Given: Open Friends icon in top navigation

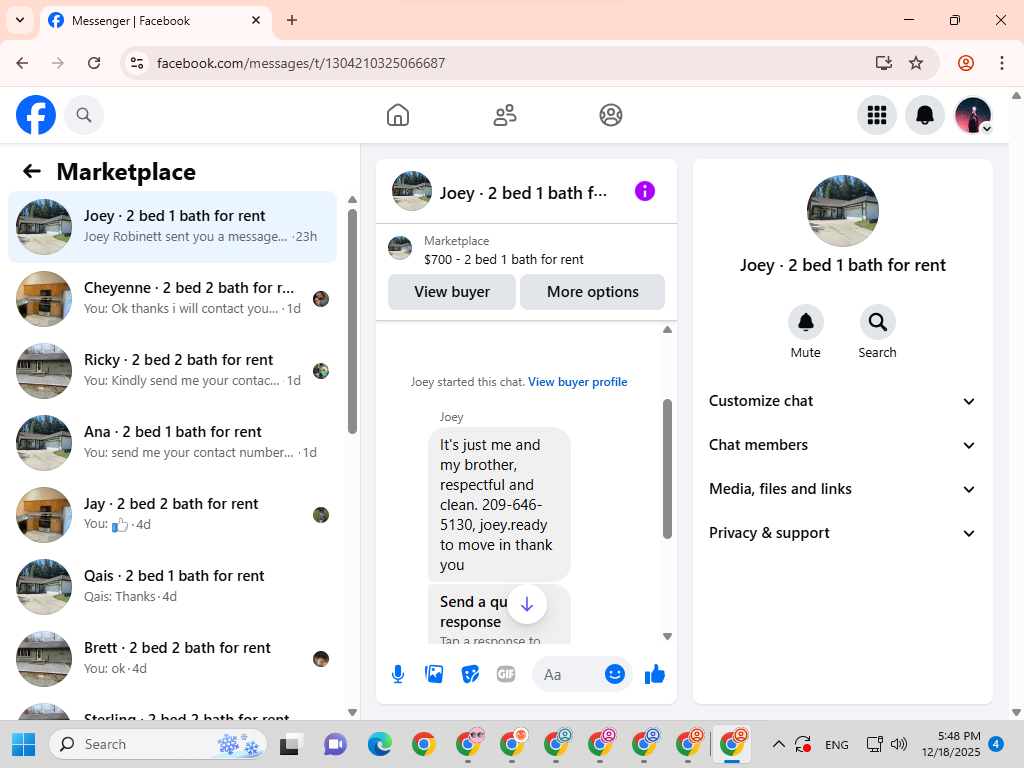Looking at the screenshot, I should click(x=504, y=115).
